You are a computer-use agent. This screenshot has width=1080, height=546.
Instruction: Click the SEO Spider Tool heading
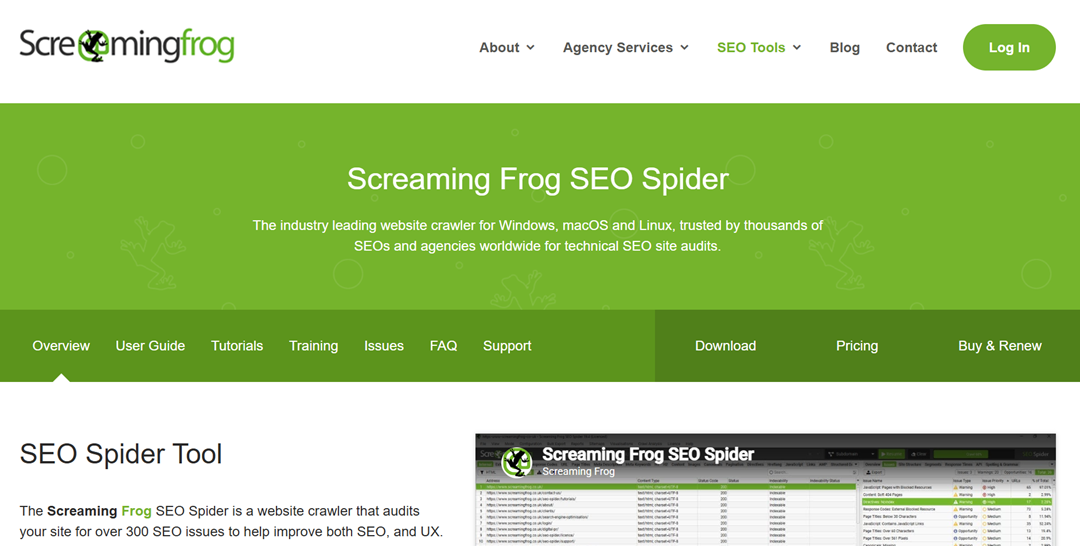tap(121, 454)
